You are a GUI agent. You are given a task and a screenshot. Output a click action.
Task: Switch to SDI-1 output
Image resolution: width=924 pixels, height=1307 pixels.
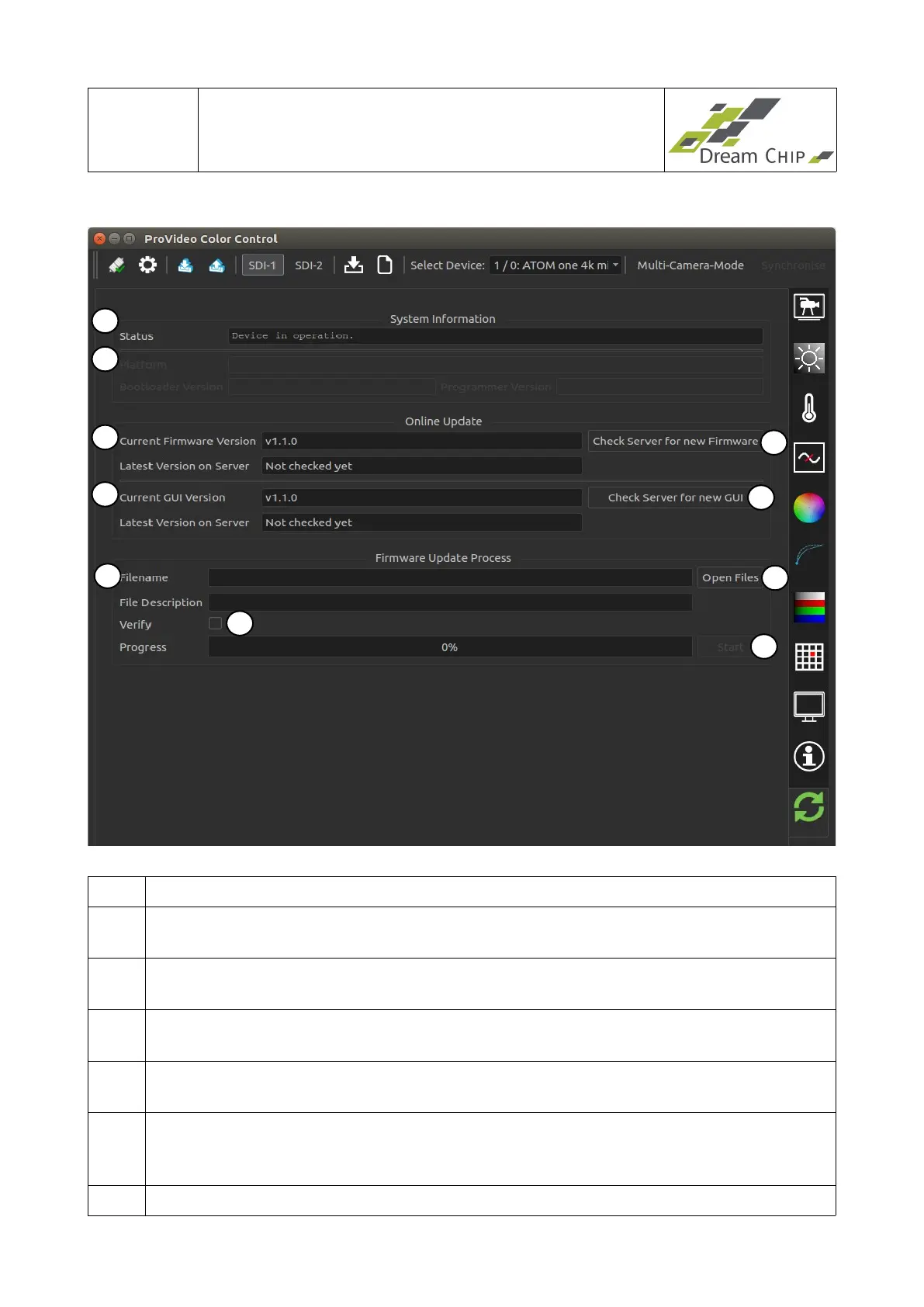click(x=262, y=265)
